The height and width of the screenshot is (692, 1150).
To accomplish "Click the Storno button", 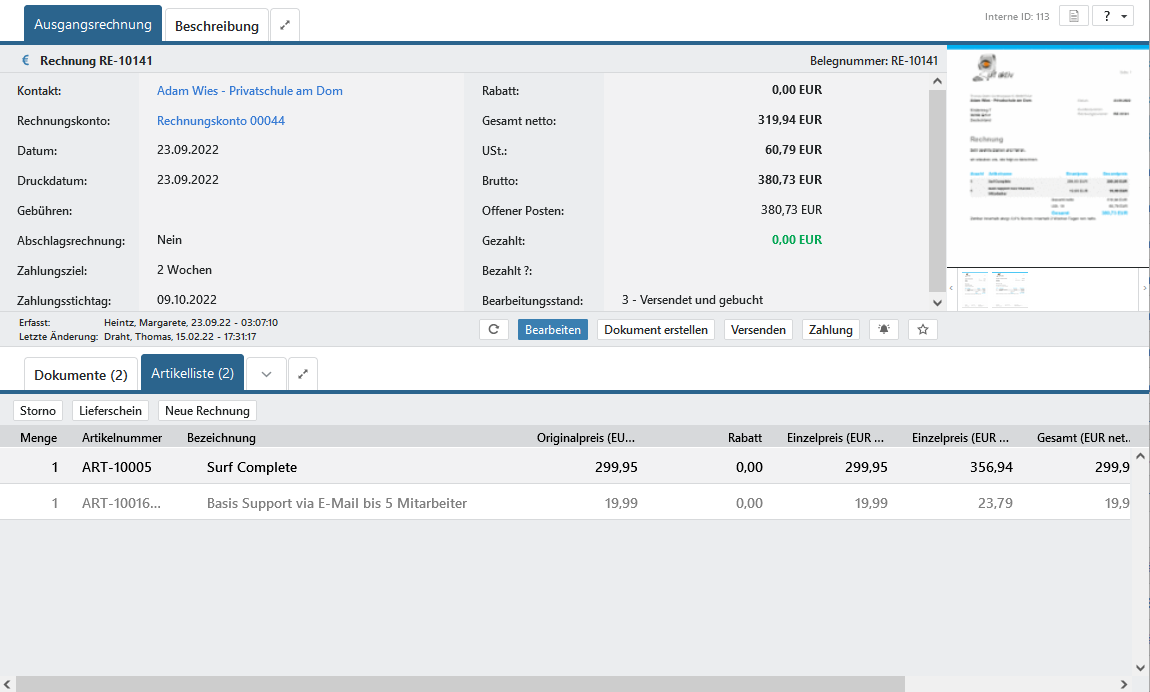I will [x=39, y=411].
